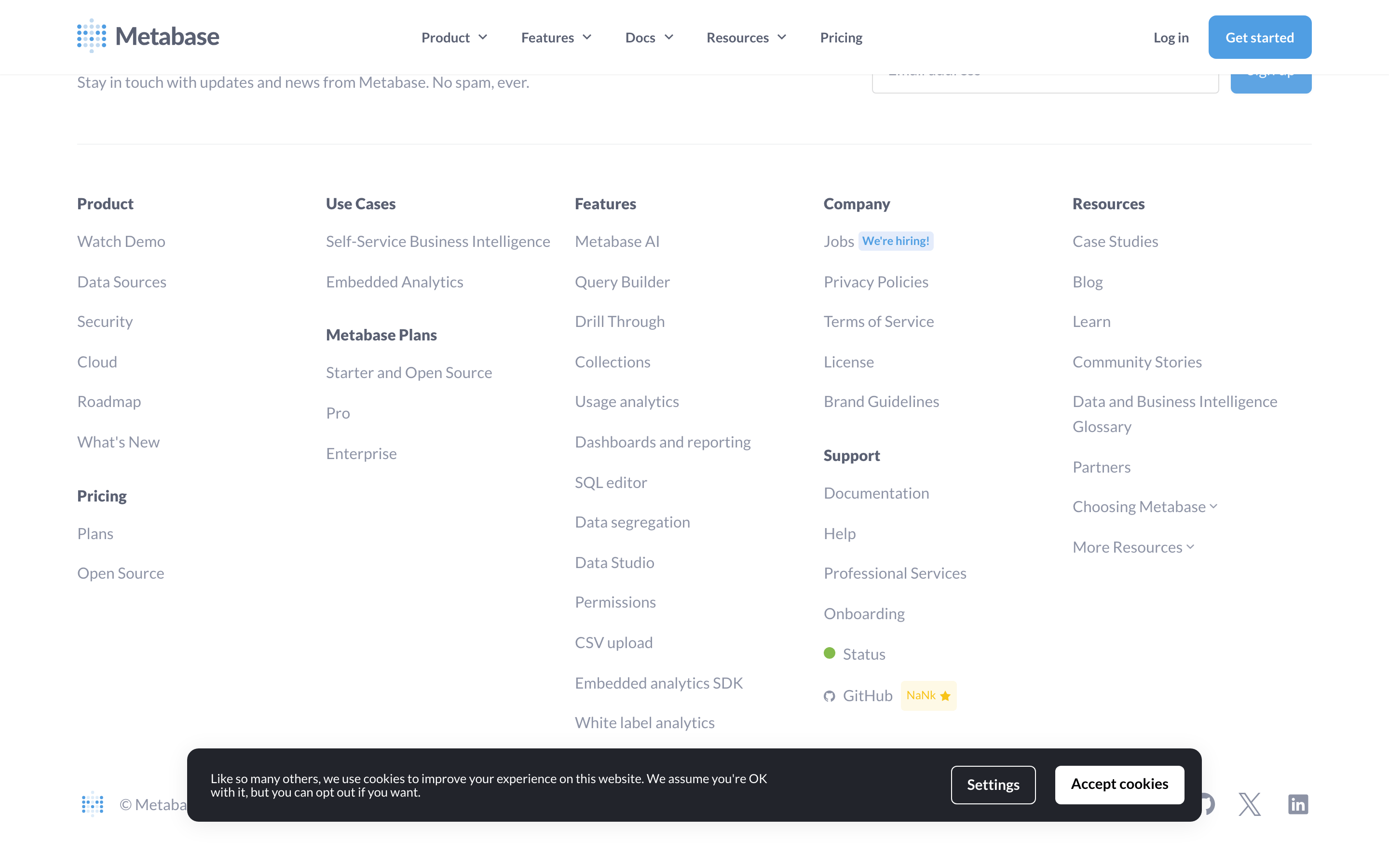Open Metabase AI feature link
The width and height of the screenshot is (1389, 868).
[x=617, y=241]
